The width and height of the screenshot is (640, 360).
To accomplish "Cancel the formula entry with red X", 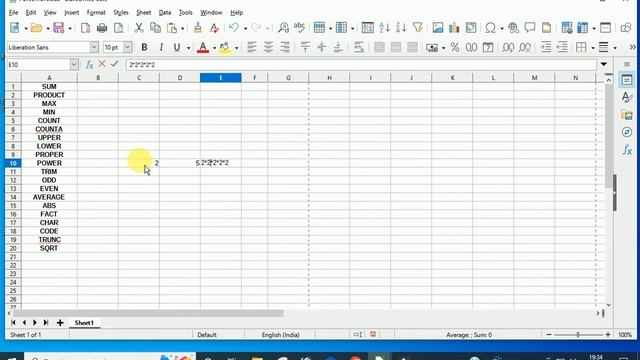I will [102, 64].
